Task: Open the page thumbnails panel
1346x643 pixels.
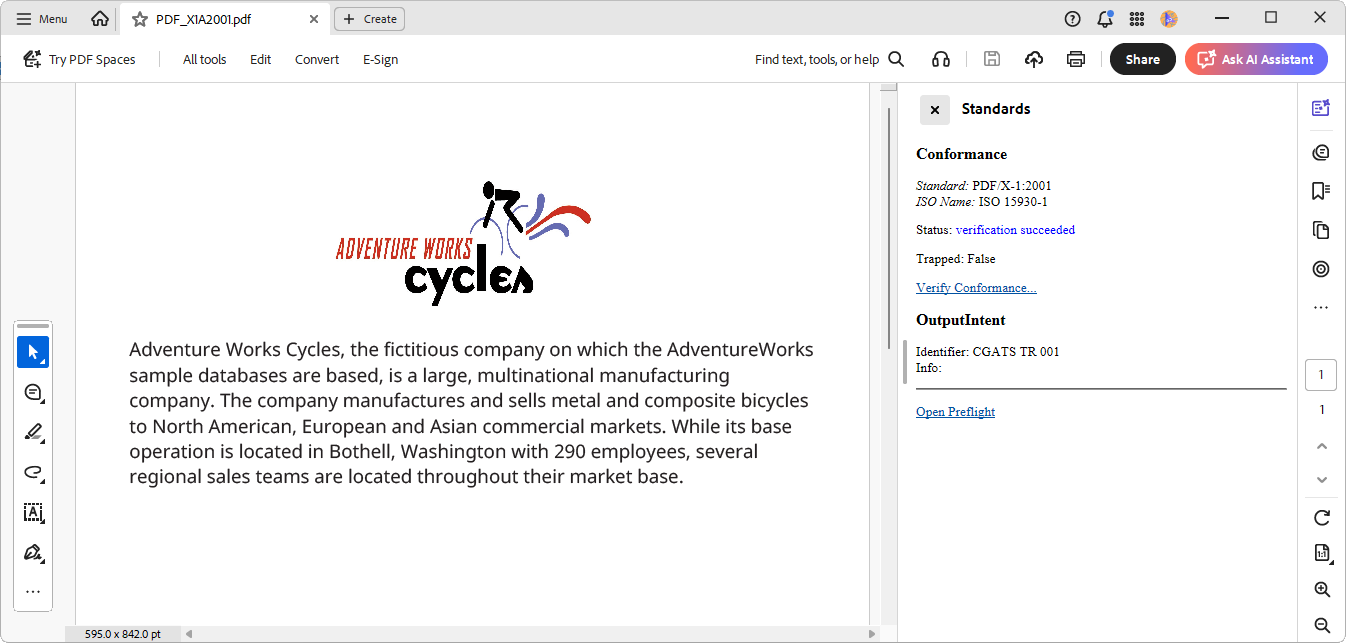Action: pyautogui.click(x=1321, y=230)
